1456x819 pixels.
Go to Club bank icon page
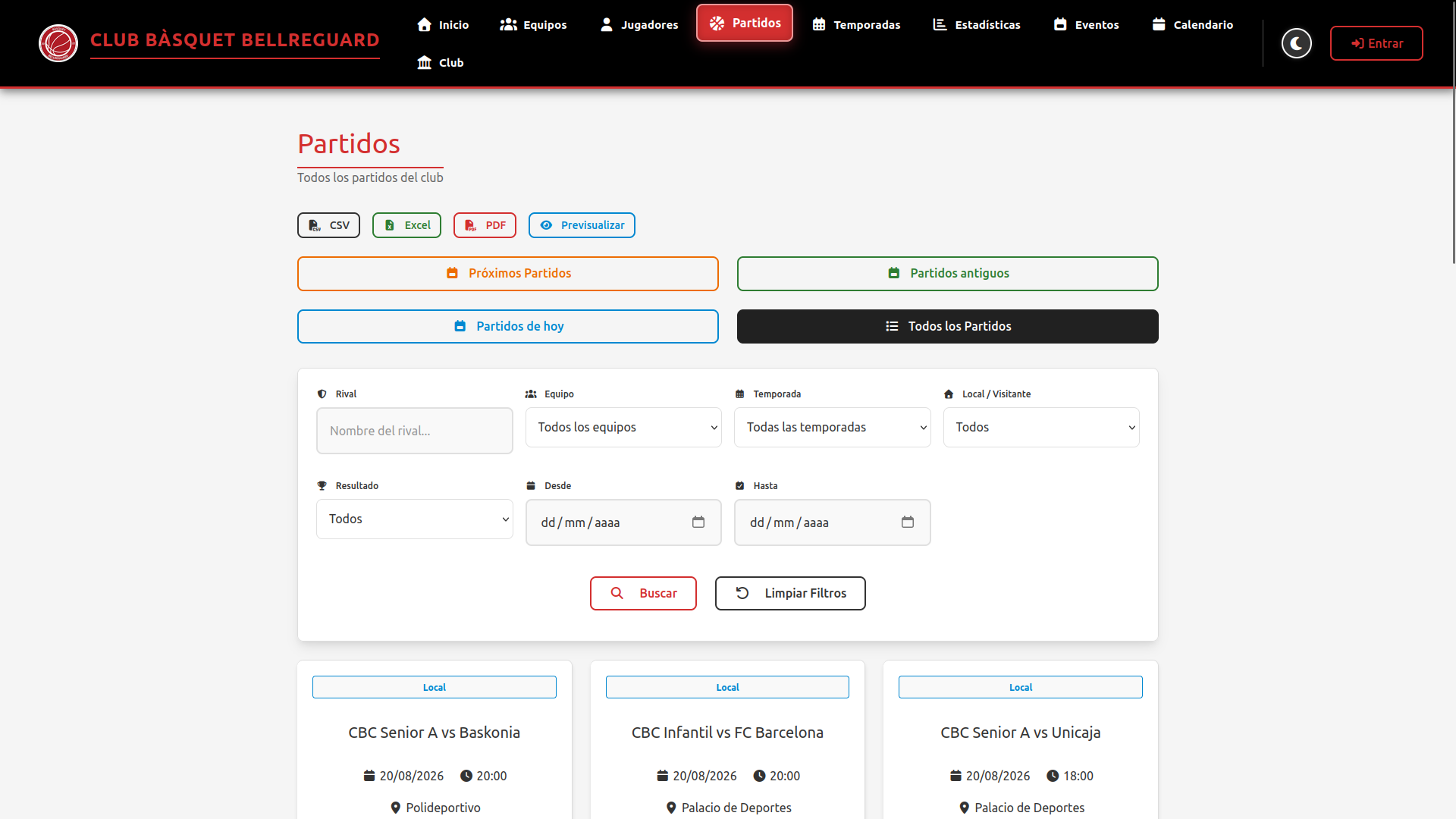pos(441,62)
